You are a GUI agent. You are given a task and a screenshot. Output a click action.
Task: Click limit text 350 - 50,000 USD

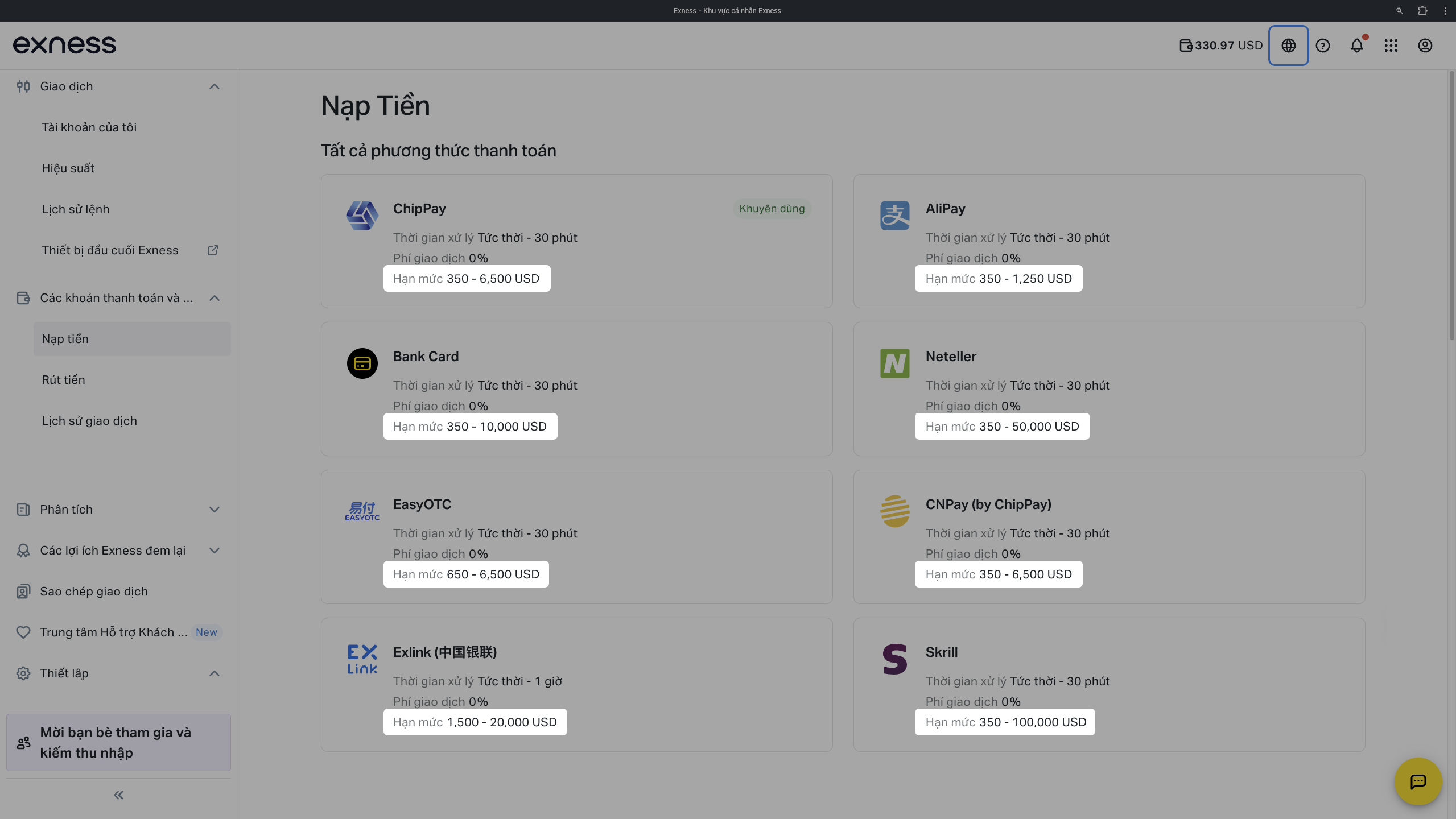tap(1029, 427)
